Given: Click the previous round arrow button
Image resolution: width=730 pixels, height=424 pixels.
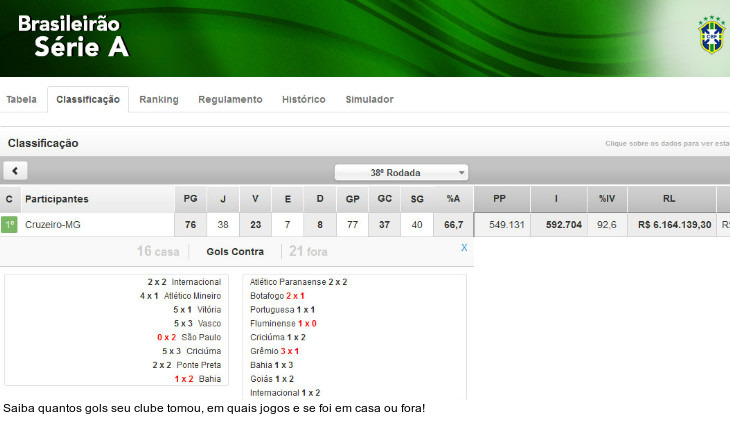Looking at the screenshot, I should pyautogui.click(x=15, y=171).
